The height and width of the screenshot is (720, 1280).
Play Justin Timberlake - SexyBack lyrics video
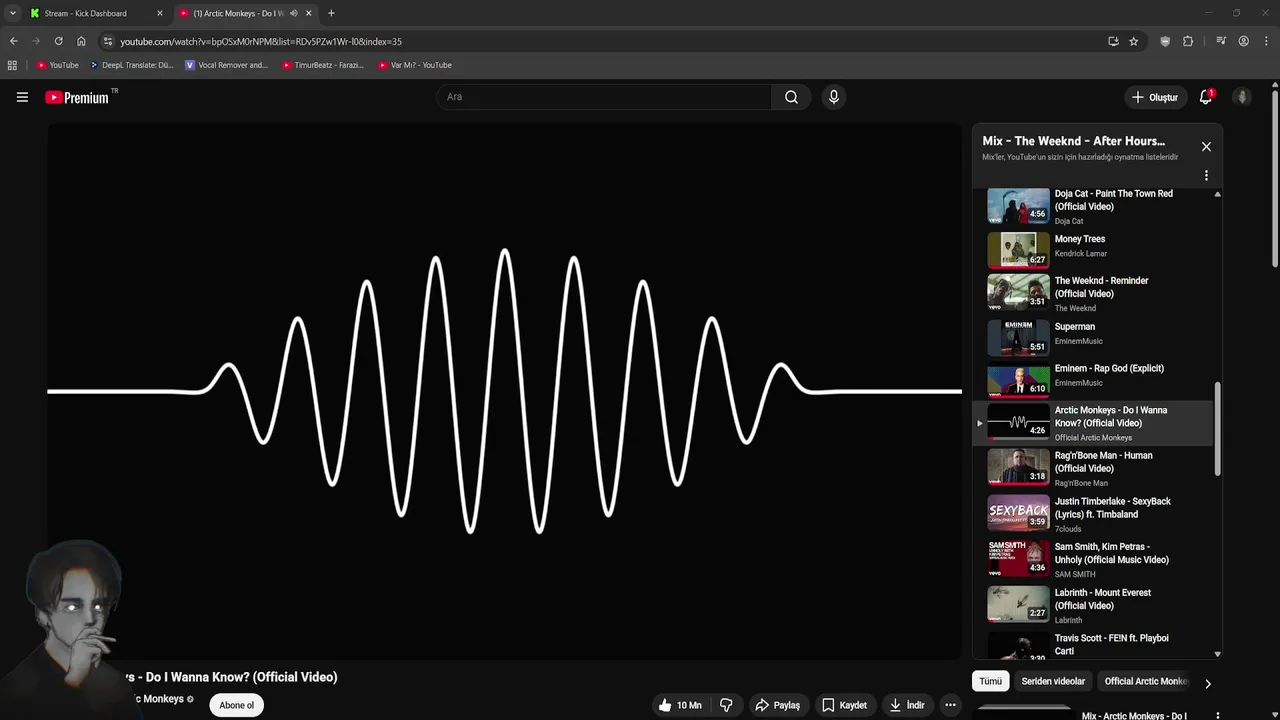[1093, 514]
